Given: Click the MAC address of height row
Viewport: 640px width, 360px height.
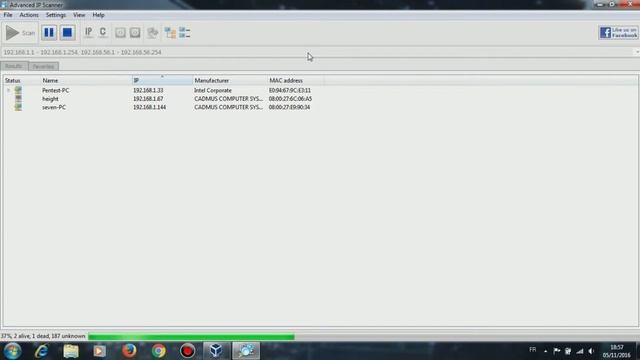Looking at the screenshot, I should 290,99.
